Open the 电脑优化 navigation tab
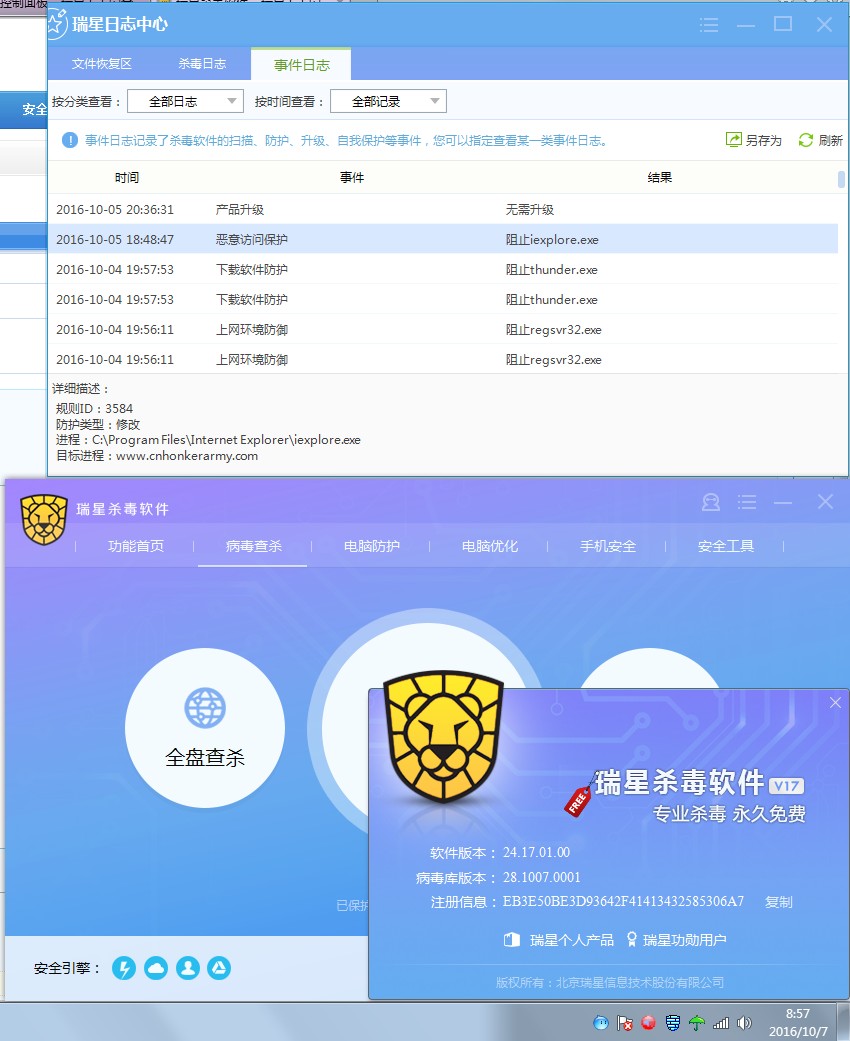Viewport: 850px width, 1041px height. tap(490, 546)
